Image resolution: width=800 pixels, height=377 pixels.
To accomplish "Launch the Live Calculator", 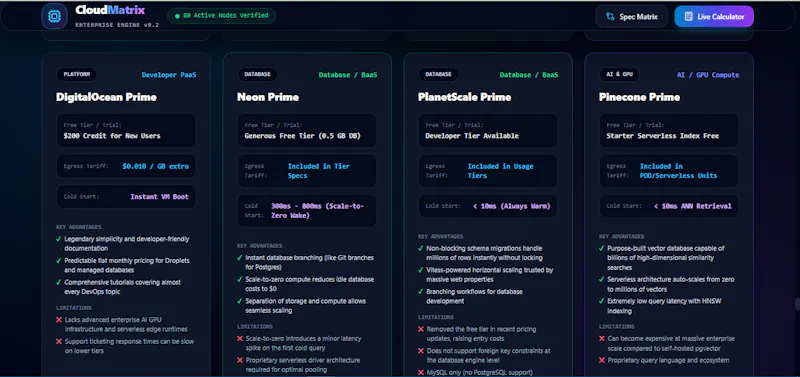I will (714, 16).
